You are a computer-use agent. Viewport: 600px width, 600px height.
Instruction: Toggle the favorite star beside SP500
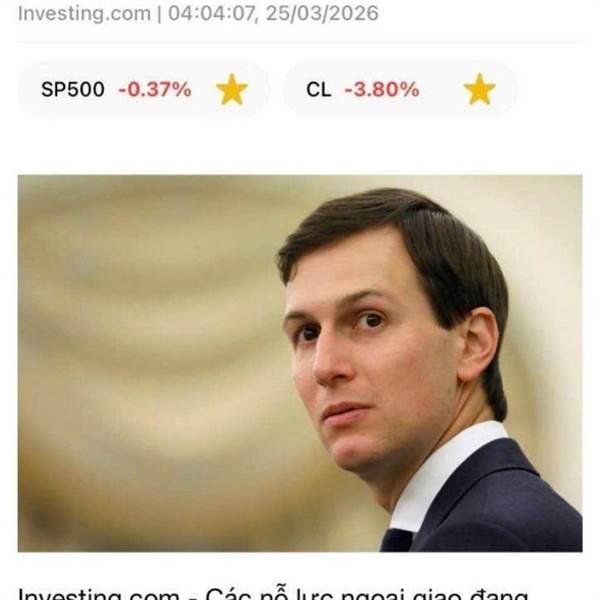[x=232, y=90]
